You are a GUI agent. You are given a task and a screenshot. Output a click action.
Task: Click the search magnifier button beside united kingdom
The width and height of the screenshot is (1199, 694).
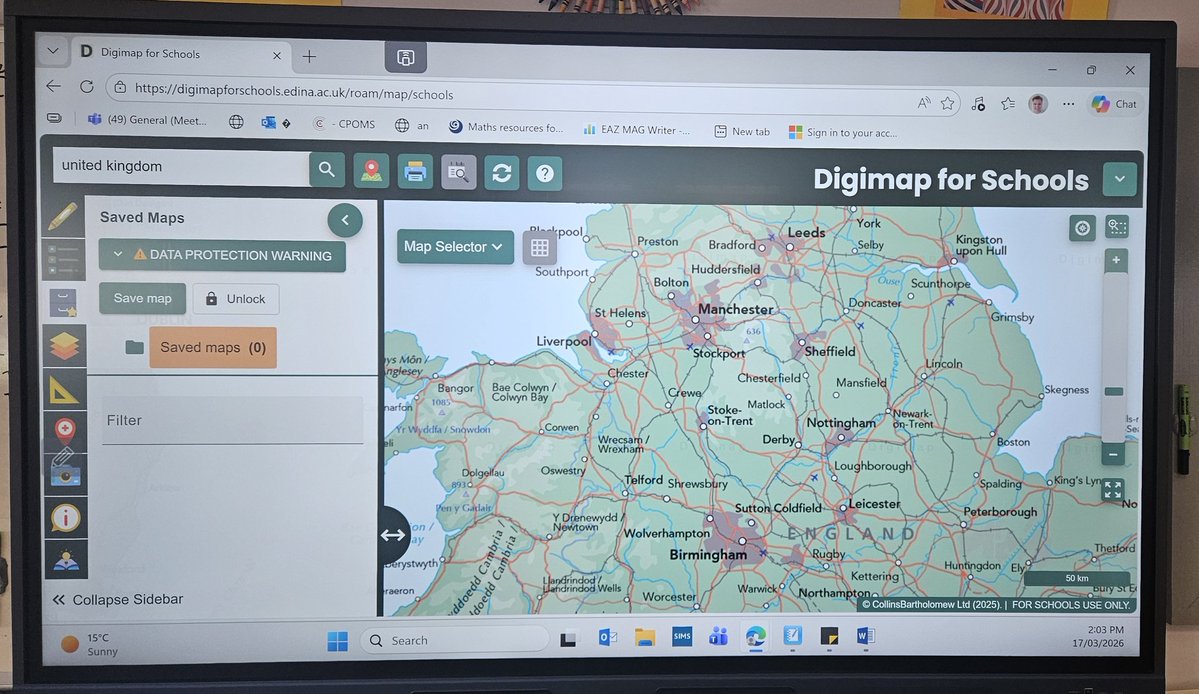point(327,170)
